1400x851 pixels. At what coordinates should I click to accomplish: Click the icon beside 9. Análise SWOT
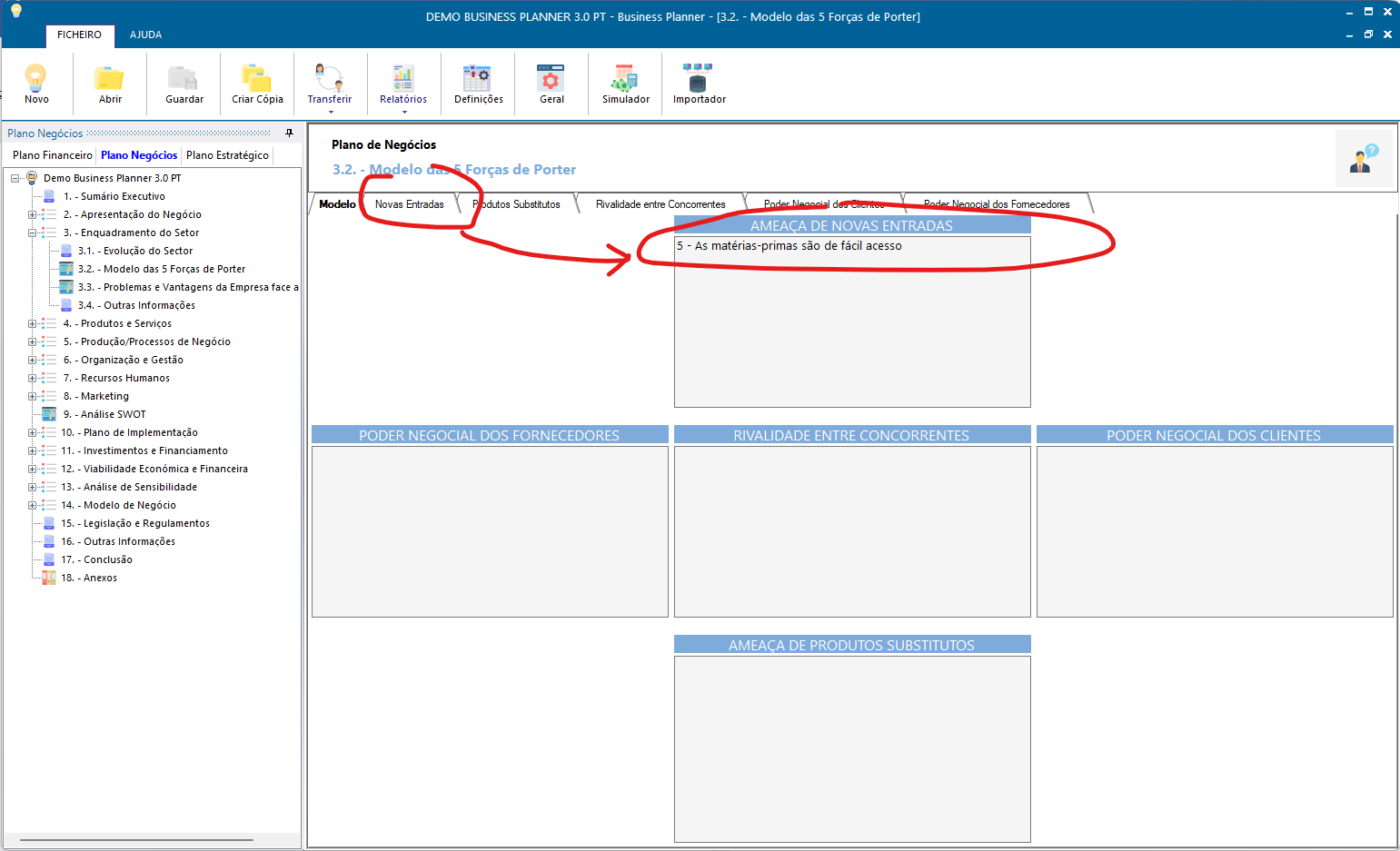49,414
